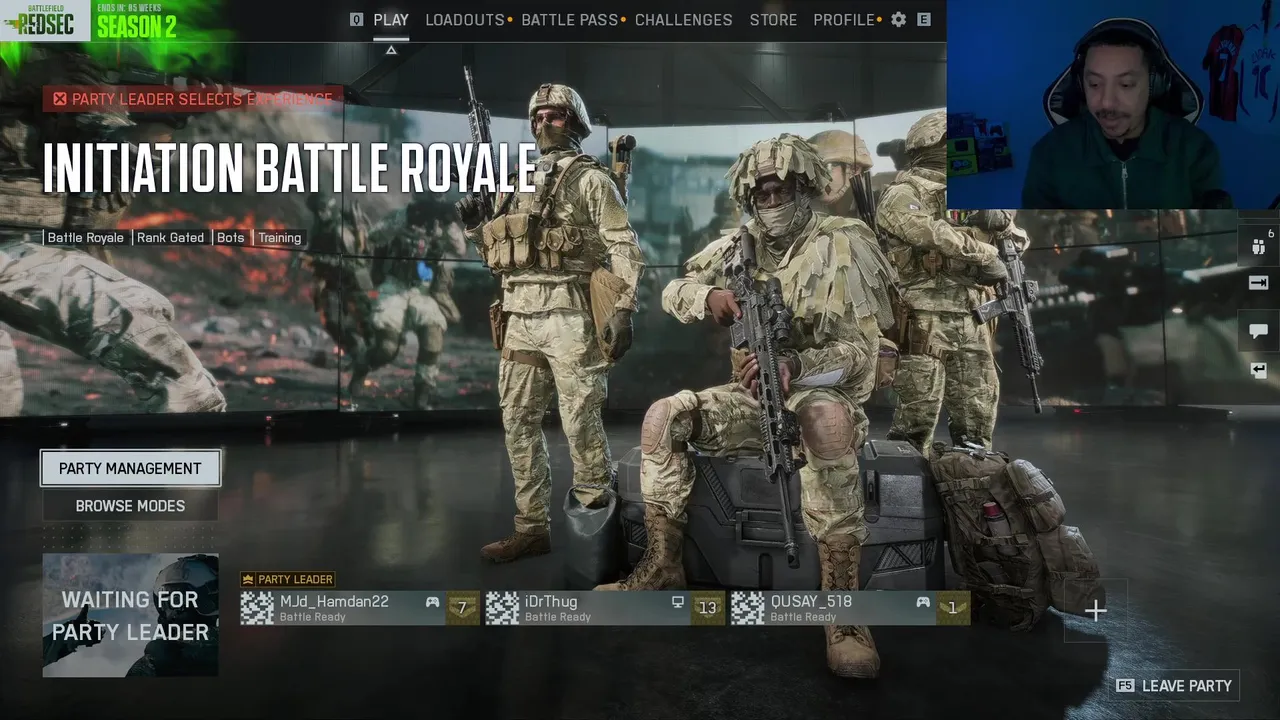Click iDrThug's avatar image
This screenshot has height=720, width=1280.
[x=502, y=608]
